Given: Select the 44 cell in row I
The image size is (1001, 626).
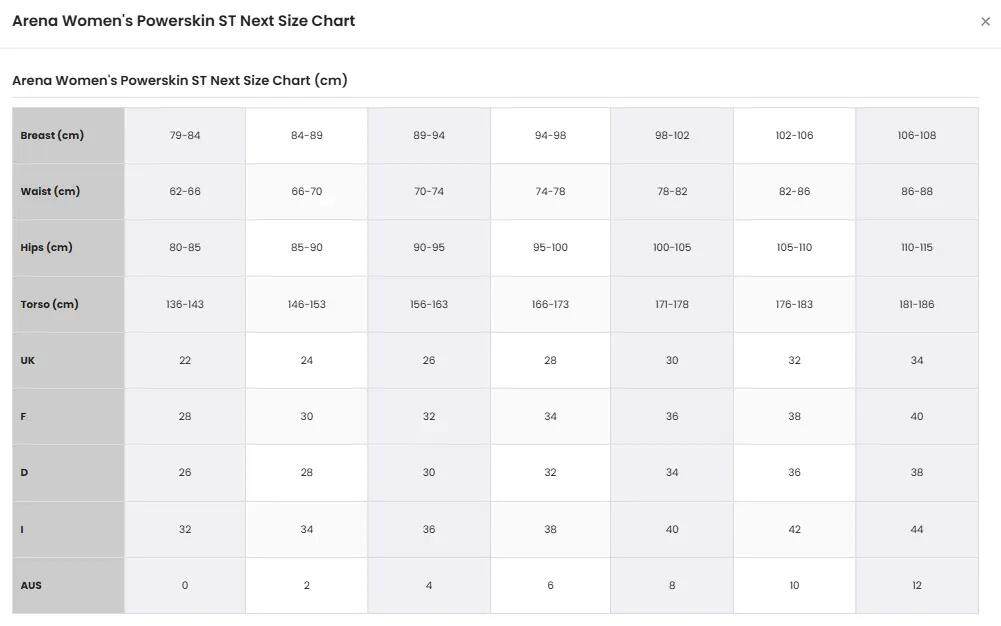Looking at the screenshot, I should (x=917, y=529).
